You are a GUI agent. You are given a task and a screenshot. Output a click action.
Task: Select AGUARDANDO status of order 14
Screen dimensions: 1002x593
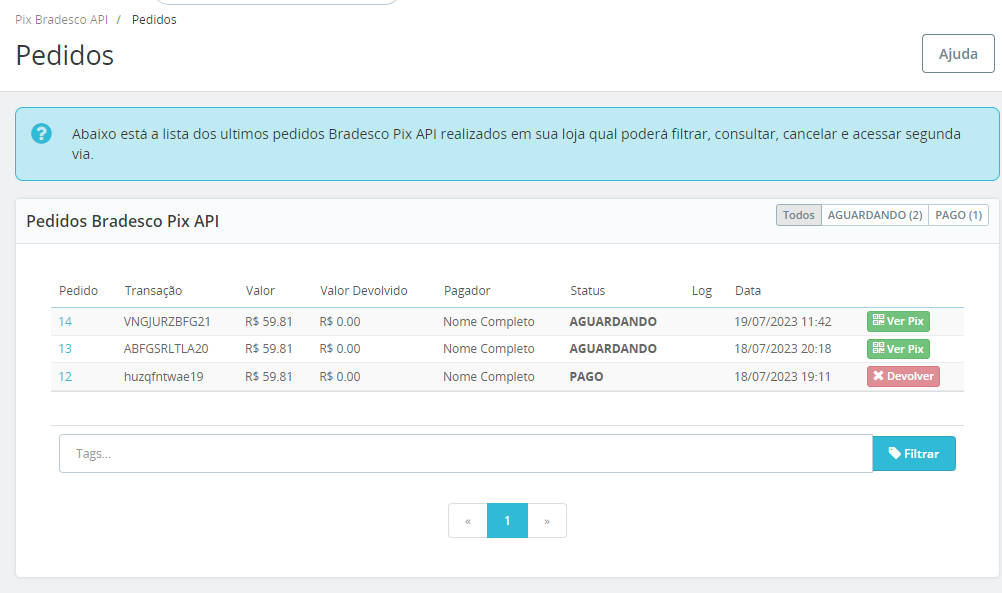[613, 321]
